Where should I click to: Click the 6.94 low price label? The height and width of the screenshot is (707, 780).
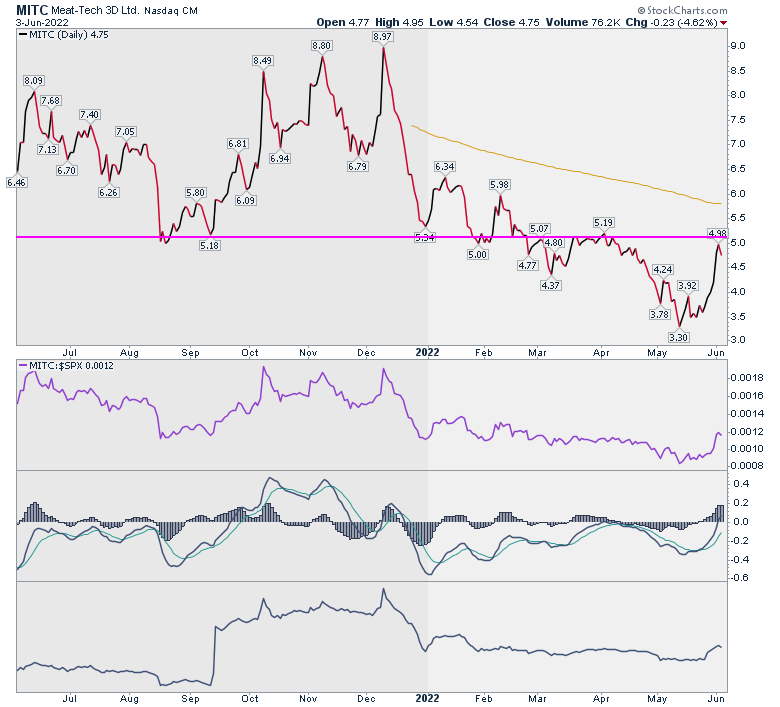click(x=280, y=158)
